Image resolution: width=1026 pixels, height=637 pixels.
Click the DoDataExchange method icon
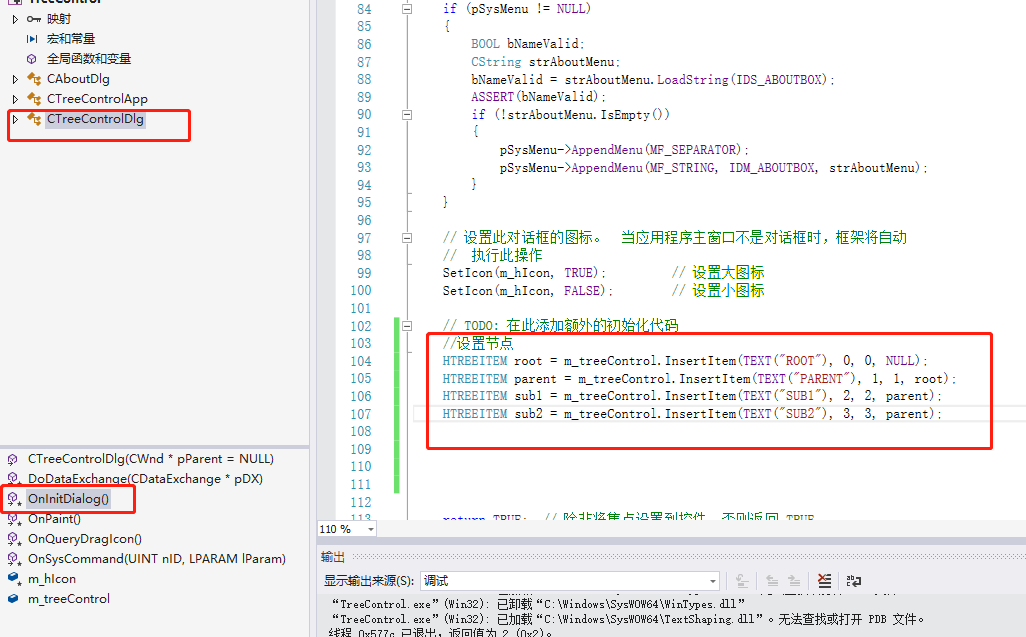coord(14,479)
